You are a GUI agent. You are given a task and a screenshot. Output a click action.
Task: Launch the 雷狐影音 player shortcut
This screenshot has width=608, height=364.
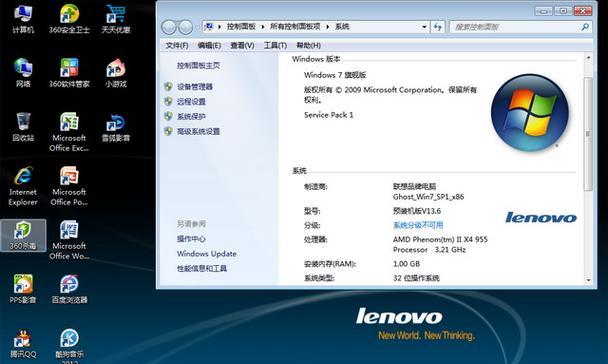point(116,127)
